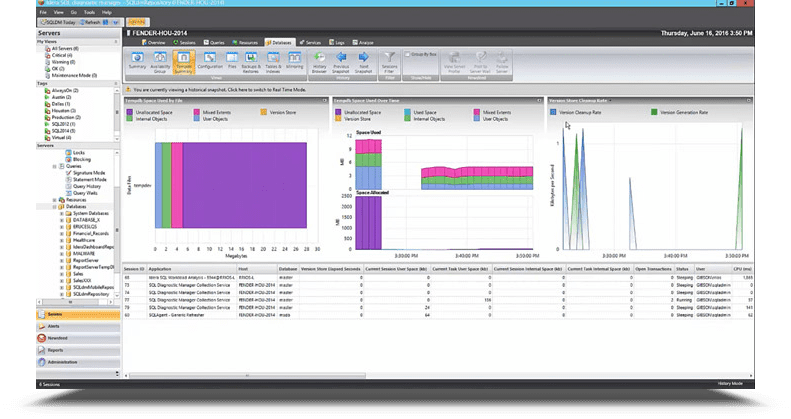Click the View Server Profile icon
This screenshot has height=419, width=791.
point(454,62)
